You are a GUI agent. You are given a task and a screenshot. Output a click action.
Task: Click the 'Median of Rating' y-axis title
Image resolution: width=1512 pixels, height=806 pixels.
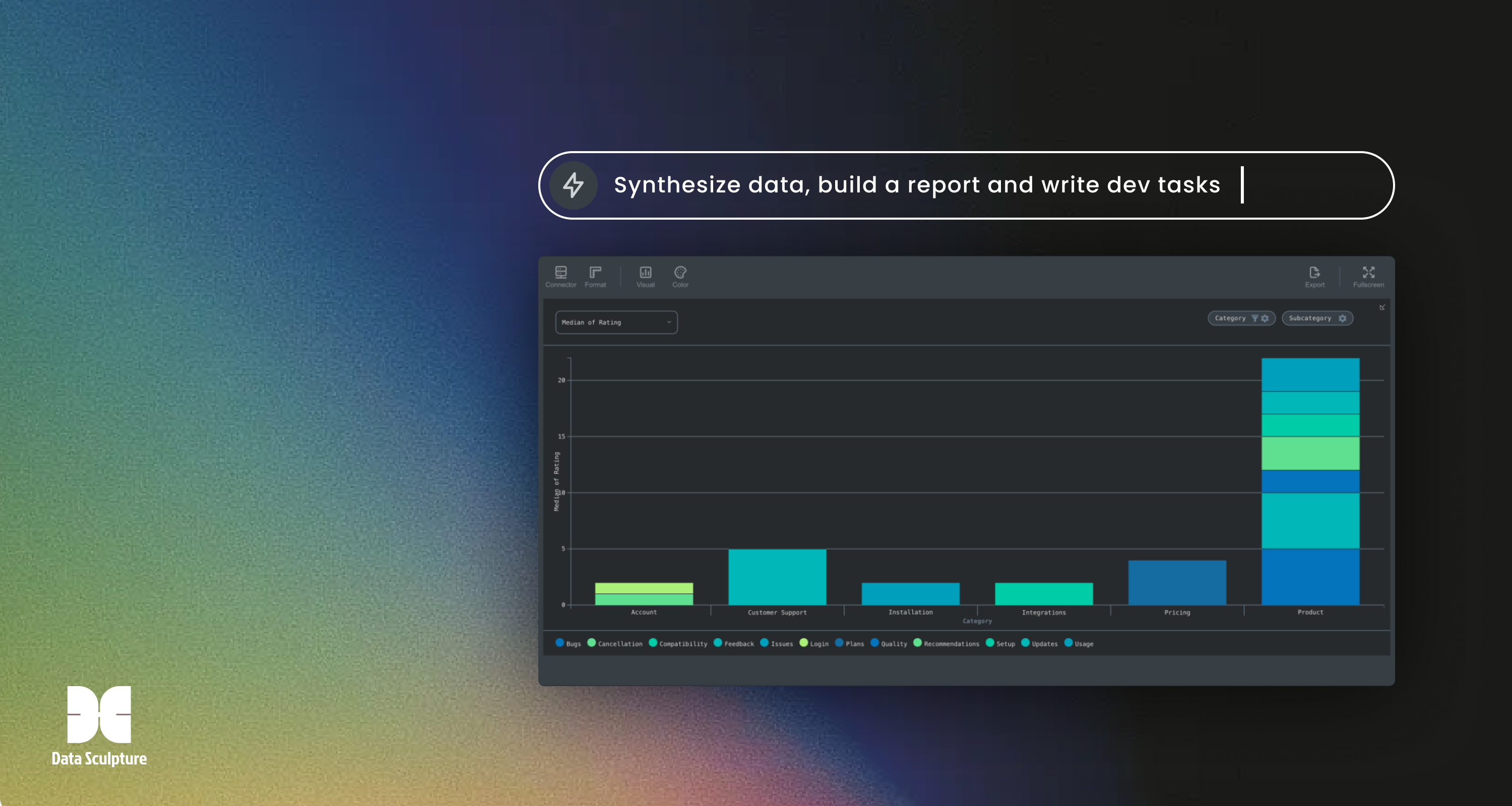[556, 482]
